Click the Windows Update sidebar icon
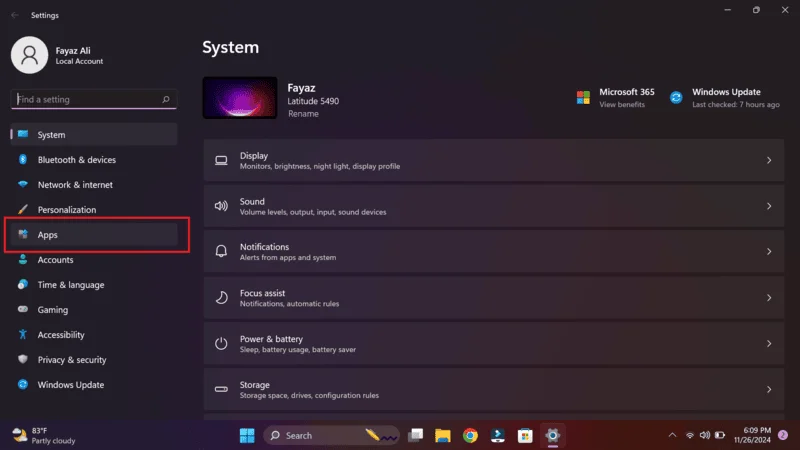The width and height of the screenshot is (800, 450). [22, 384]
